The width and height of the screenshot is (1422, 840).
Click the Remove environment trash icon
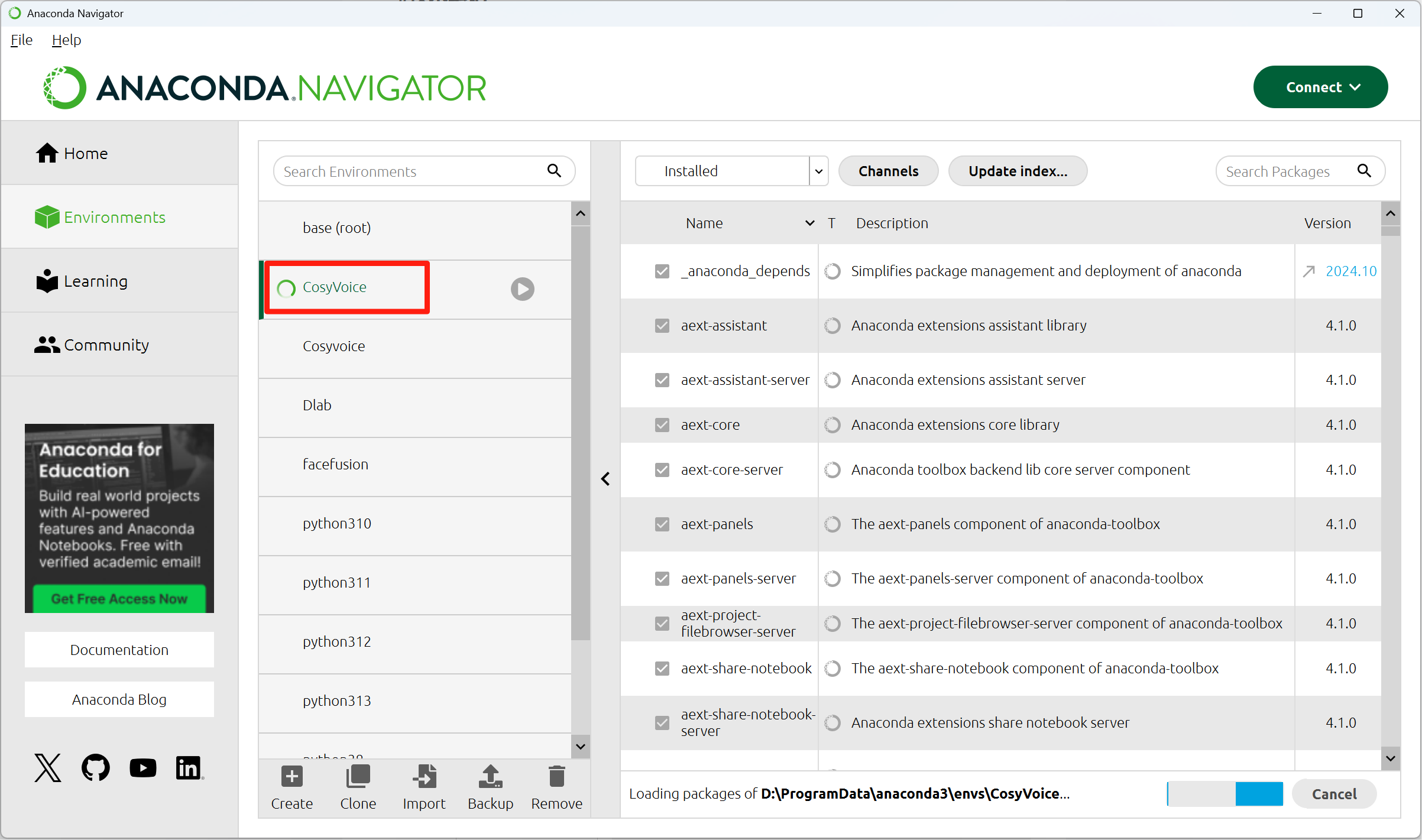click(556, 777)
